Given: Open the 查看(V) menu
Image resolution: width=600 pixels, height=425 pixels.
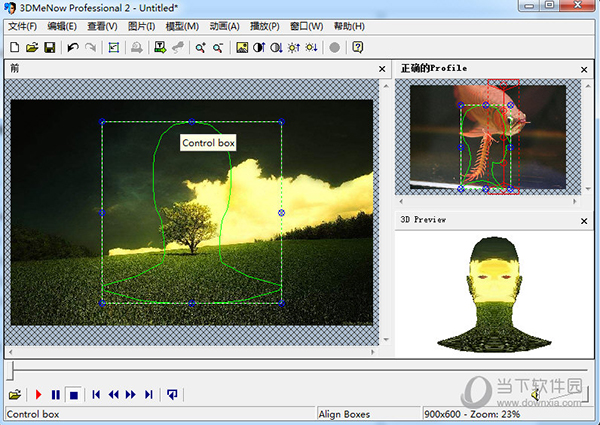Looking at the screenshot, I should click(102, 26).
